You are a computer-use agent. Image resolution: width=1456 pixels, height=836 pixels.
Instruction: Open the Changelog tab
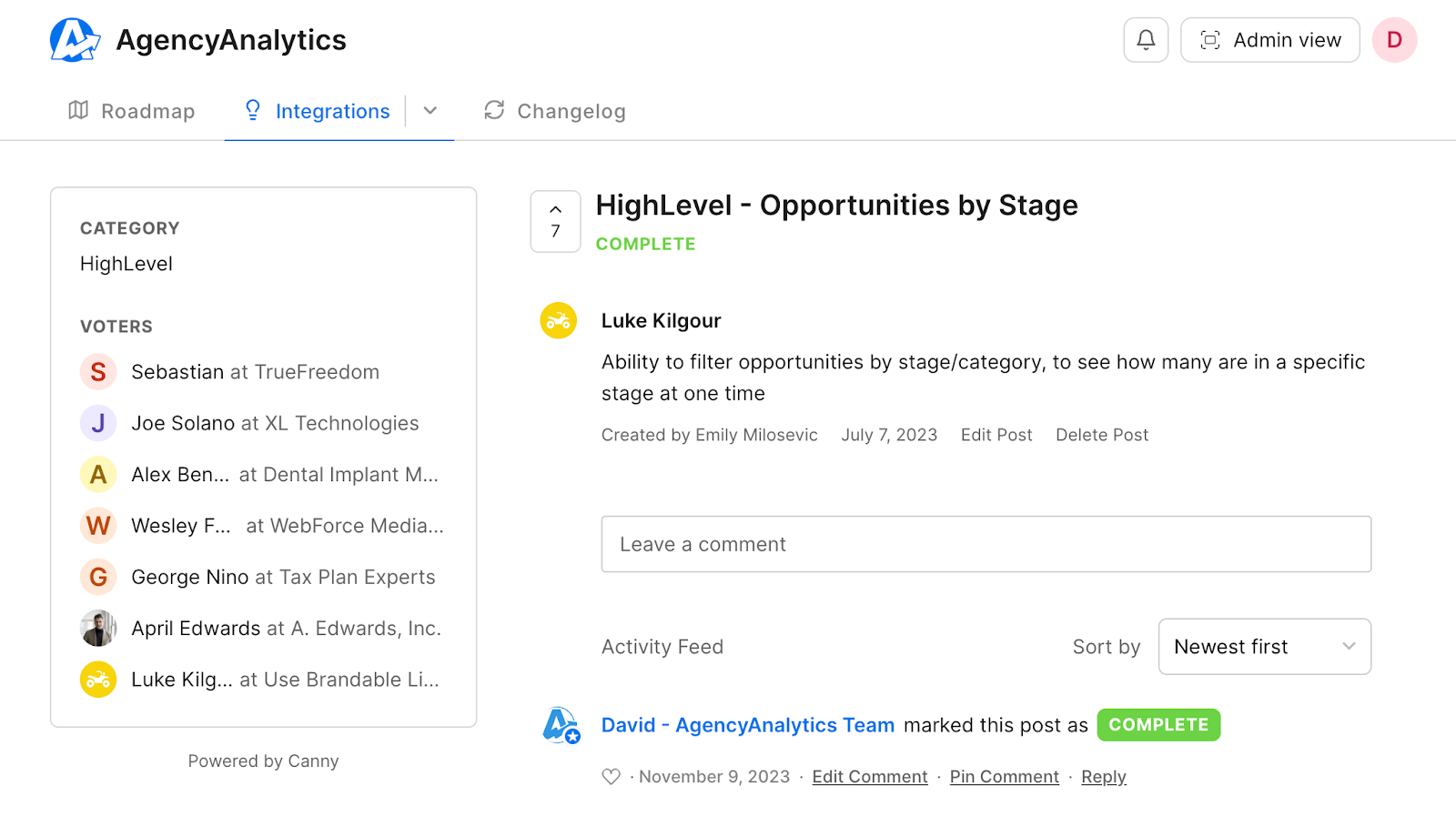tap(555, 111)
